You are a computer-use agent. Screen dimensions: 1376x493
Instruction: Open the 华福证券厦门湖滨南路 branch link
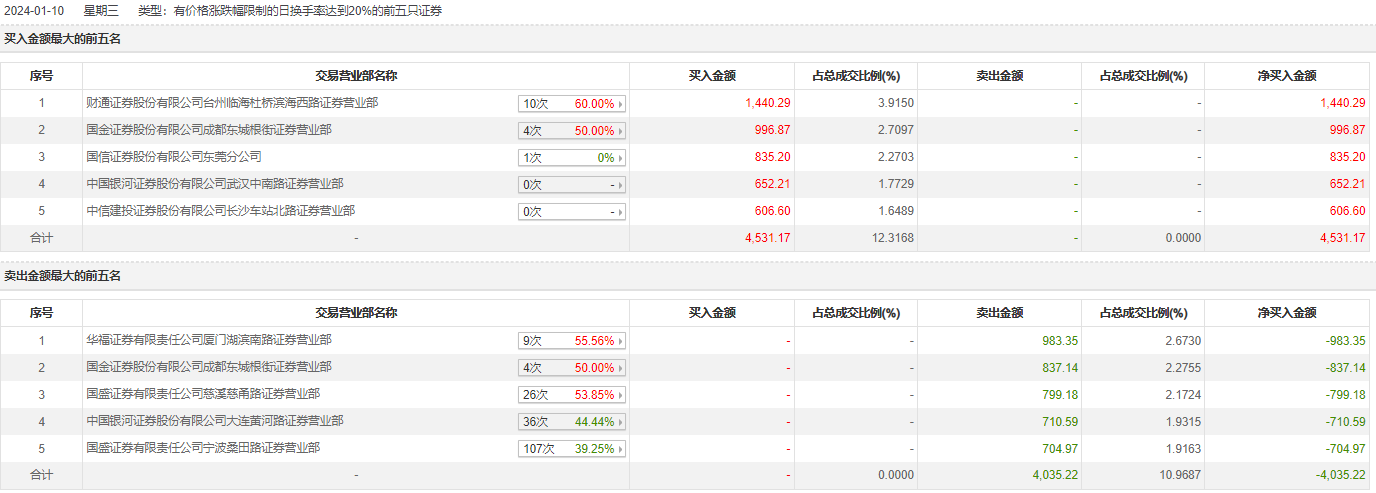coord(209,340)
